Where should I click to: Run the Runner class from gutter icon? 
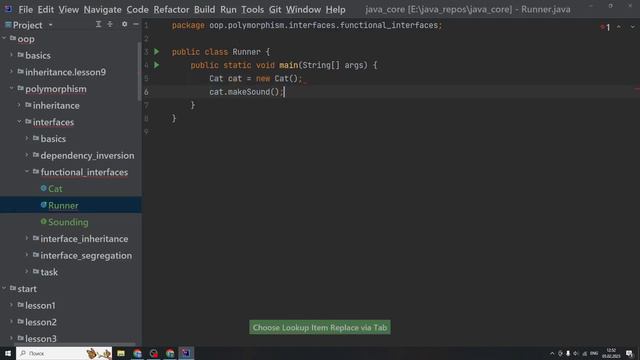point(157,52)
